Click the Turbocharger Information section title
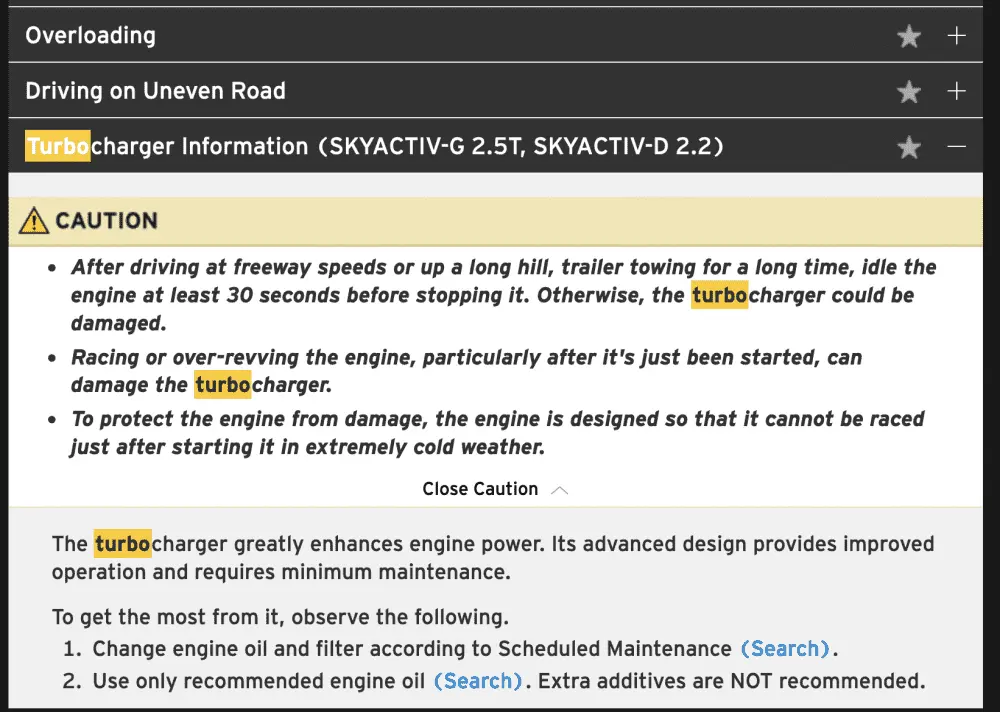The width and height of the screenshot is (1000, 712). 374,146
